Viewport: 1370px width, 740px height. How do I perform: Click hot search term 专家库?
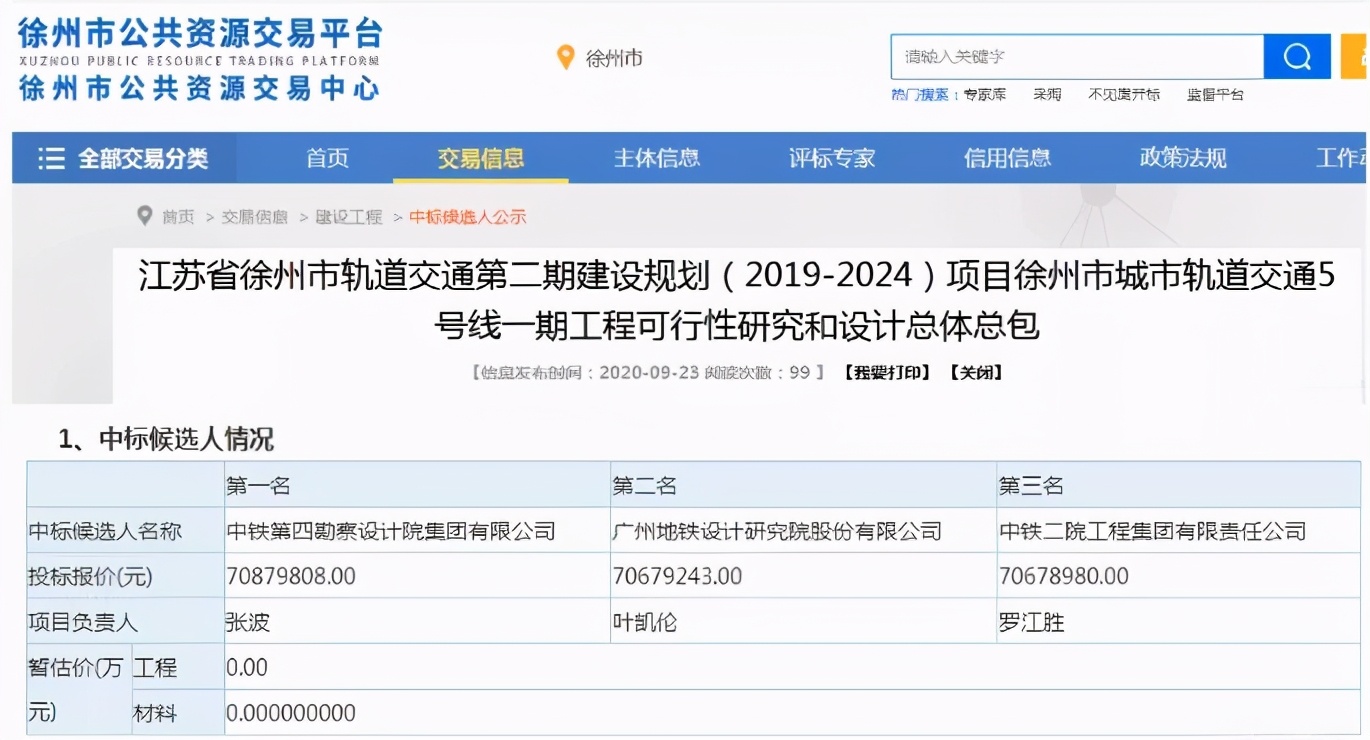click(x=984, y=95)
